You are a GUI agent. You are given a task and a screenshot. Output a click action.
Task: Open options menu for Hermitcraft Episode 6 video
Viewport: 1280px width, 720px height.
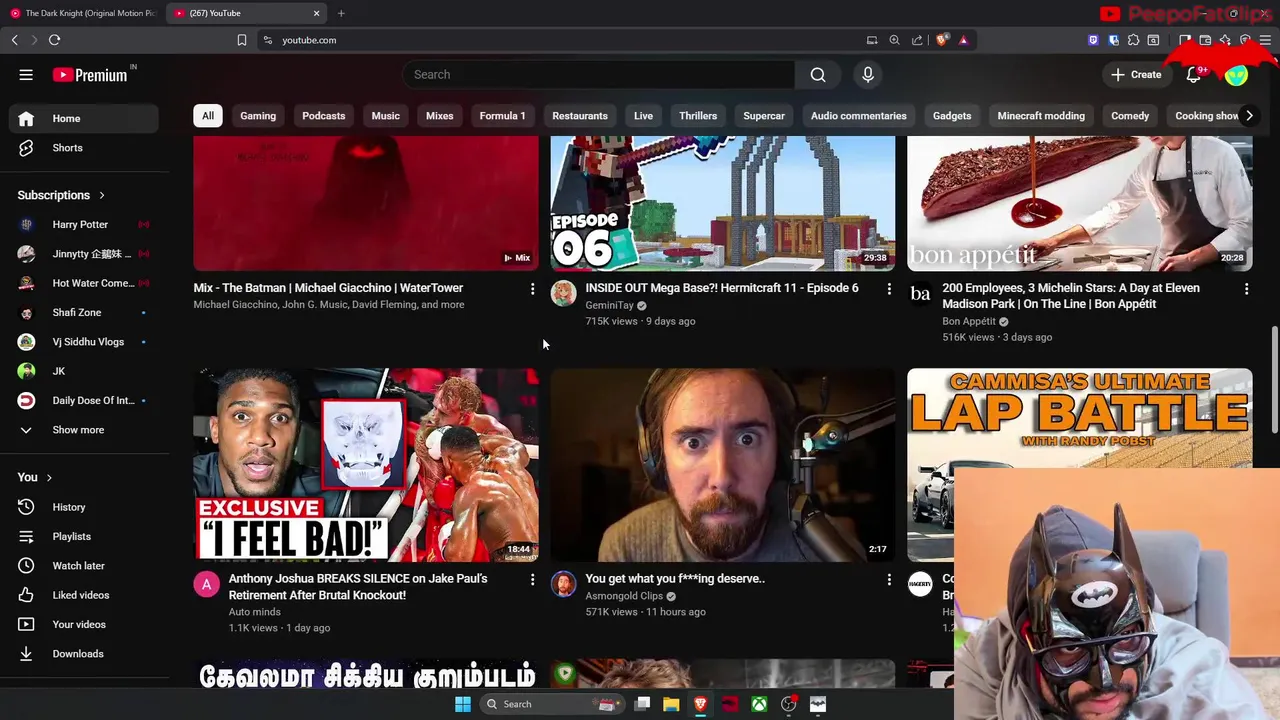(889, 289)
